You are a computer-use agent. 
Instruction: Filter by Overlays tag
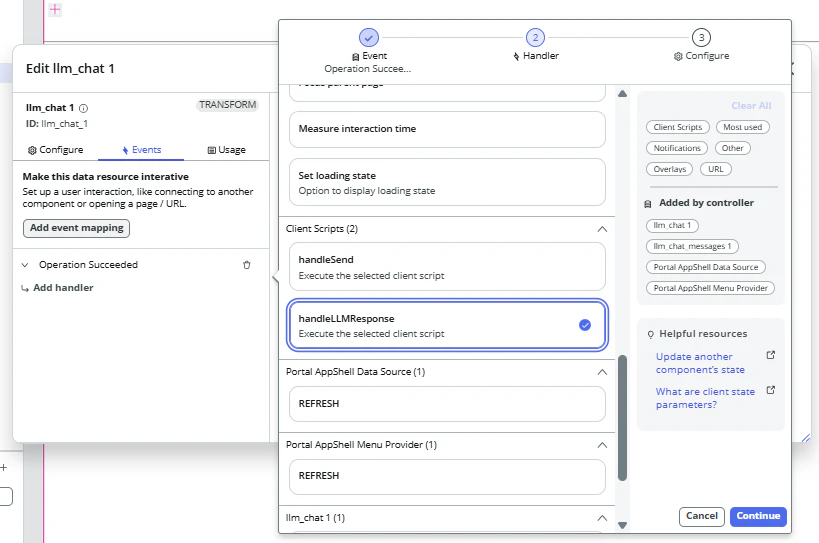pyautogui.click(x=669, y=169)
